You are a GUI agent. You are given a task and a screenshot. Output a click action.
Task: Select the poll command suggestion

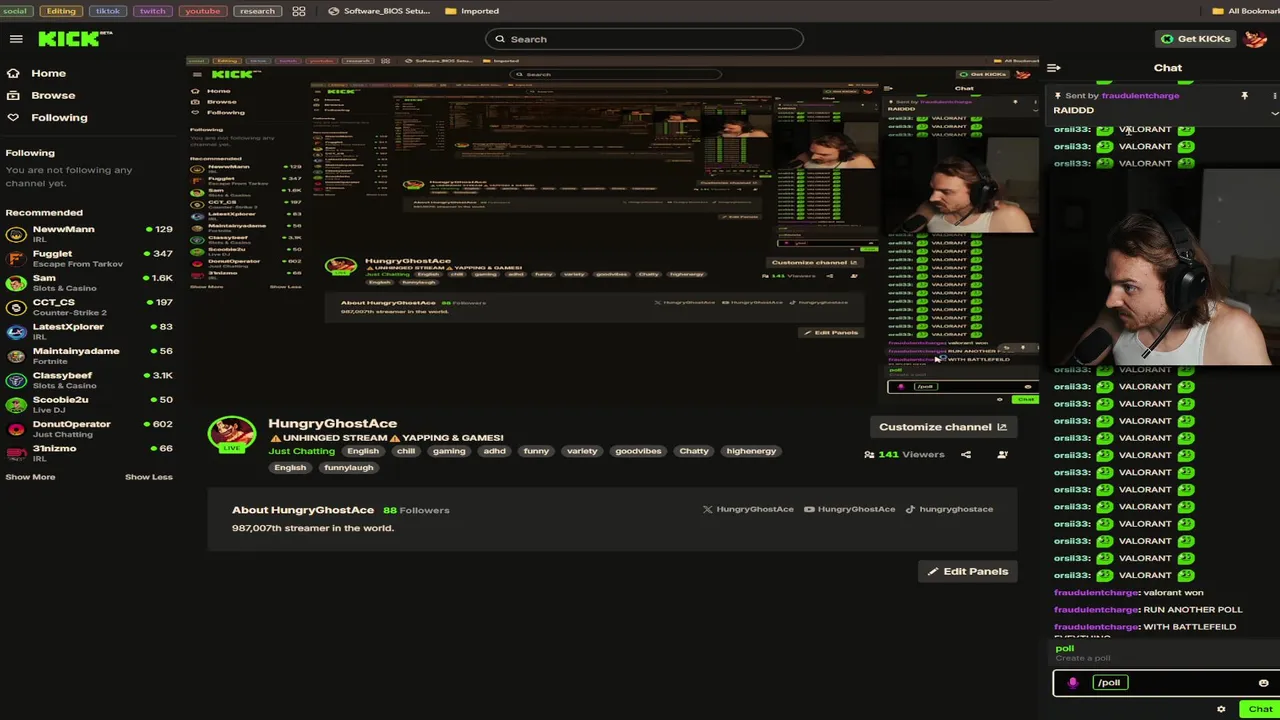tap(1166, 652)
